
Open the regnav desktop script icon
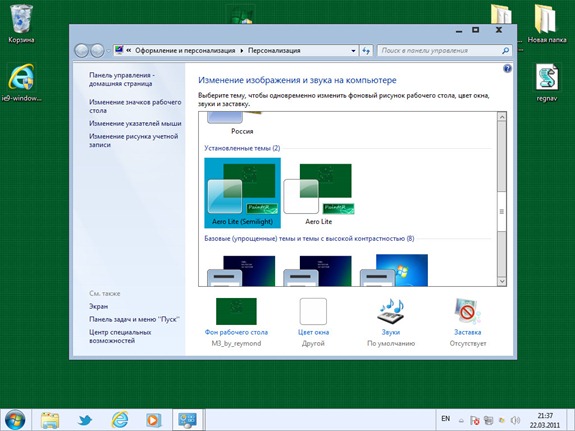click(x=546, y=82)
